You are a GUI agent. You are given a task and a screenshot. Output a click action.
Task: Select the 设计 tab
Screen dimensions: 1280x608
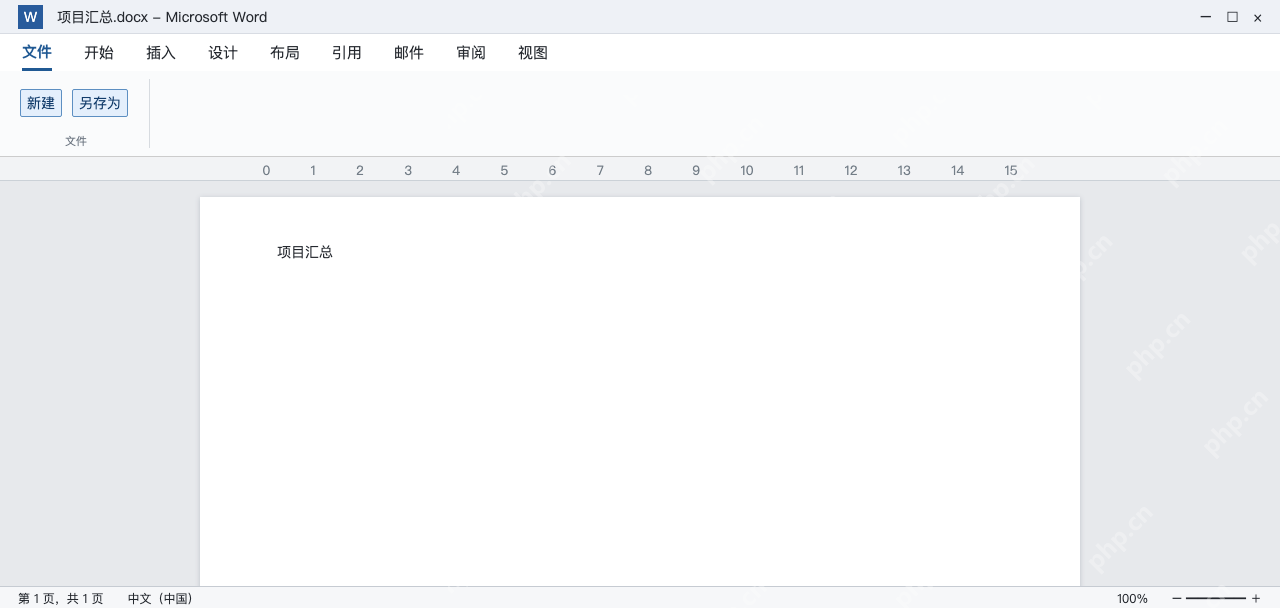click(x=223, y=53)
